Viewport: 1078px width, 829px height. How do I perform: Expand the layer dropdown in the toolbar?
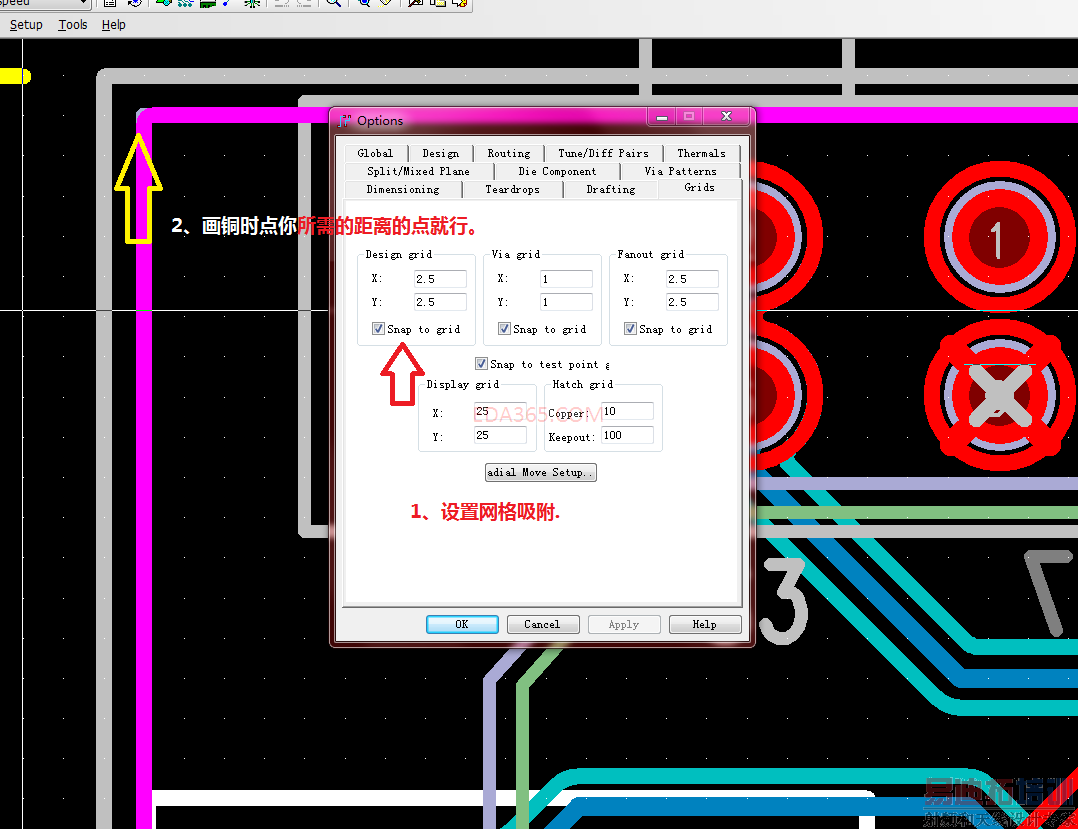(x=83, y=3)
